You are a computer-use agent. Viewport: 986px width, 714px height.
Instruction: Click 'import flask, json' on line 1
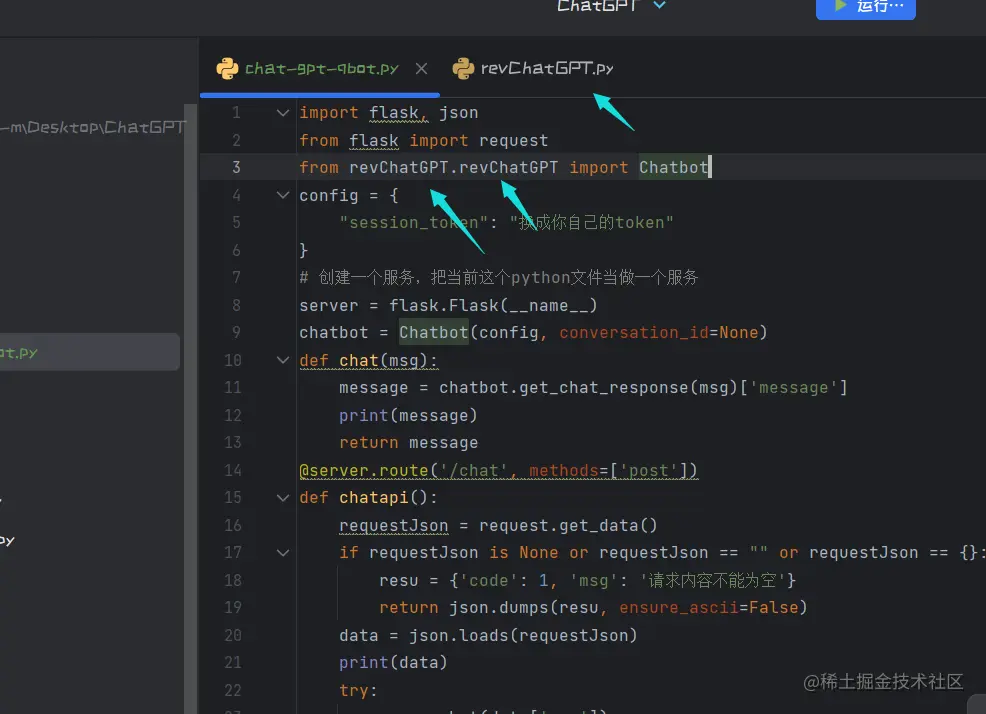click(x=389, y=113)
